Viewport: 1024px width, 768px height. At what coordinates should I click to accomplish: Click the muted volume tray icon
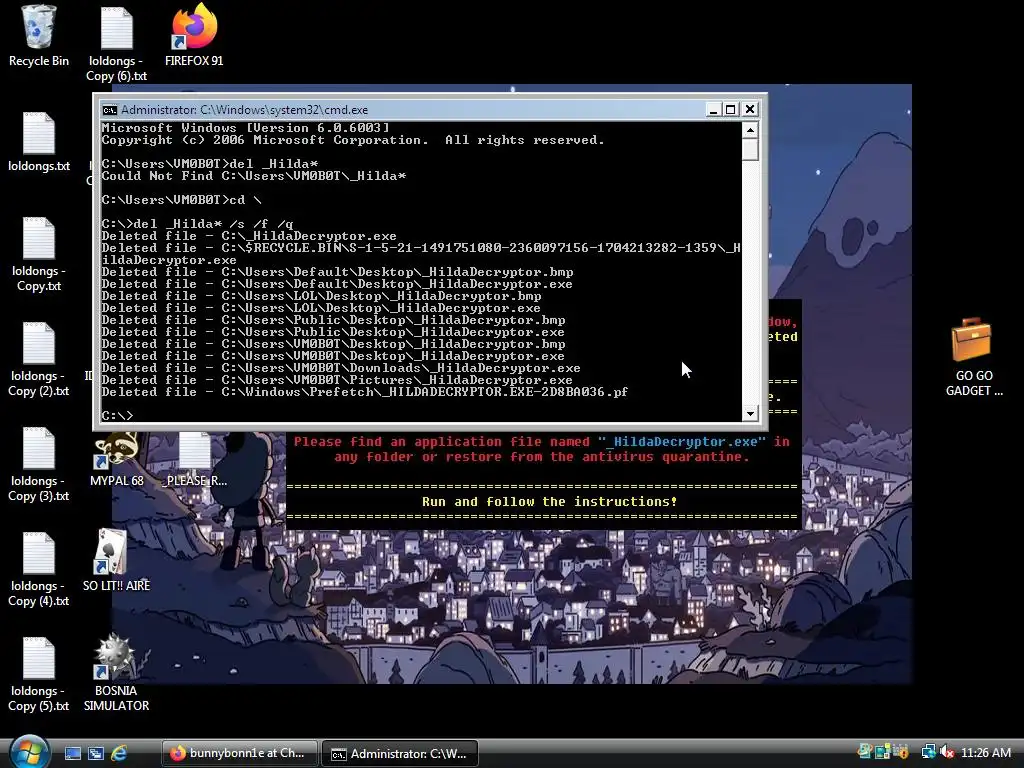tap(948, 752)
